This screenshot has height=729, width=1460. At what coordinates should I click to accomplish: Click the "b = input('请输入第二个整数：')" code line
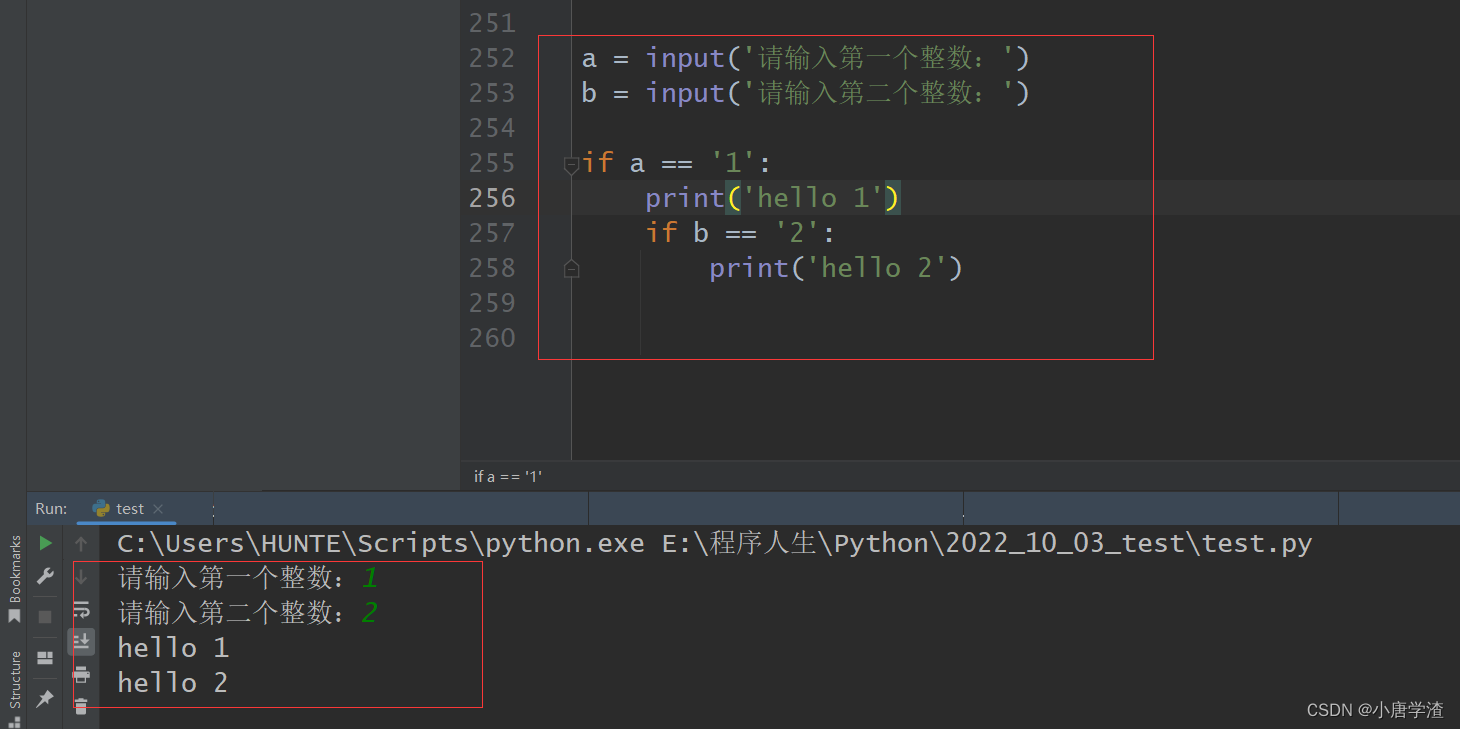(805, 93)
